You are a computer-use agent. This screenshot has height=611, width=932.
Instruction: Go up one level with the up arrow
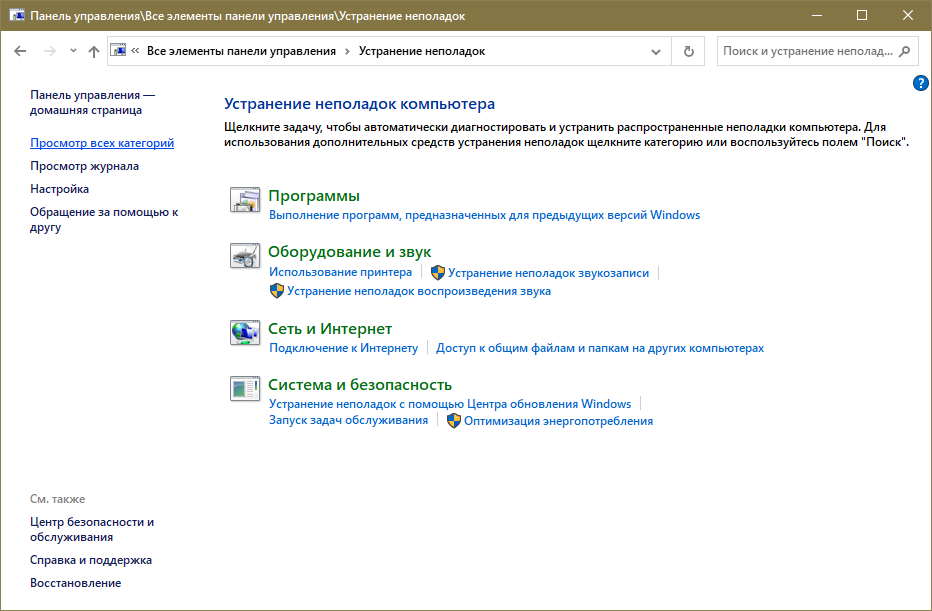tap(94, 51)
